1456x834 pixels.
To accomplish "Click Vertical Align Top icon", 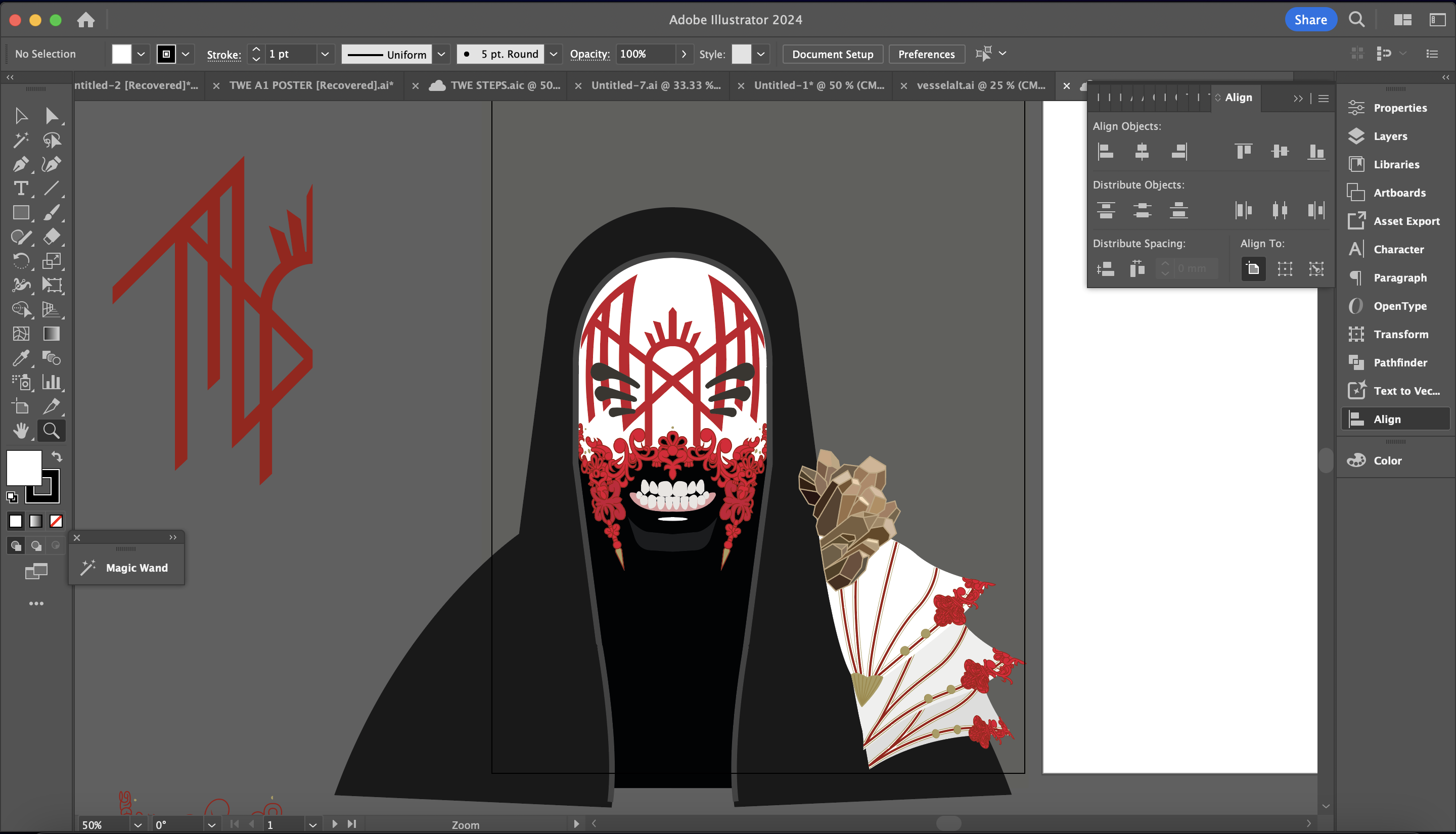I will (1243, 151).
